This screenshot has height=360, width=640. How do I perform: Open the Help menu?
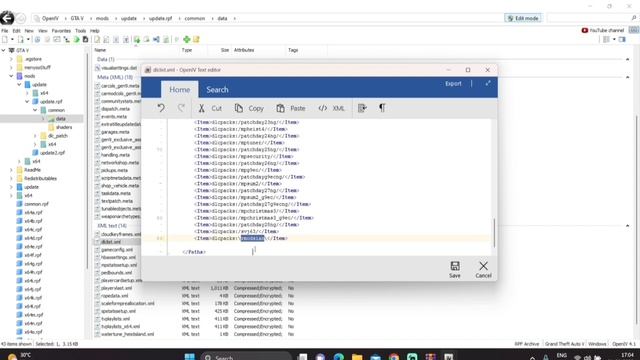tap(95, 31)
